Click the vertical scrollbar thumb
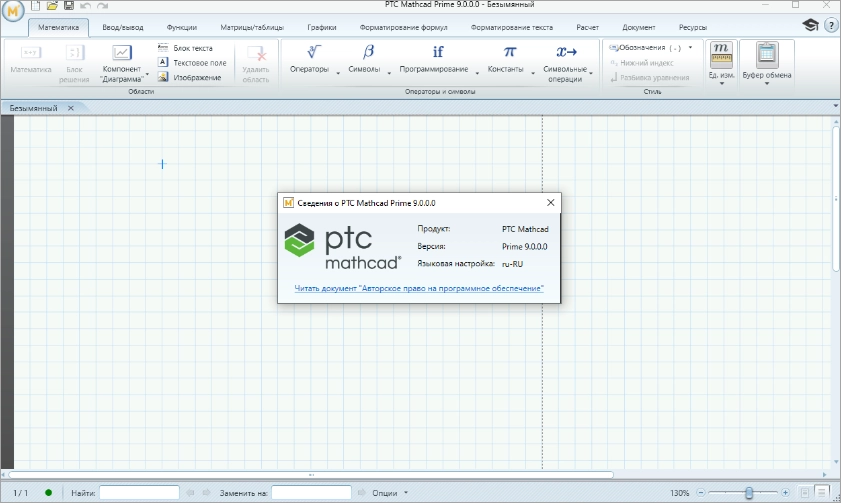 tap(836, 199)
